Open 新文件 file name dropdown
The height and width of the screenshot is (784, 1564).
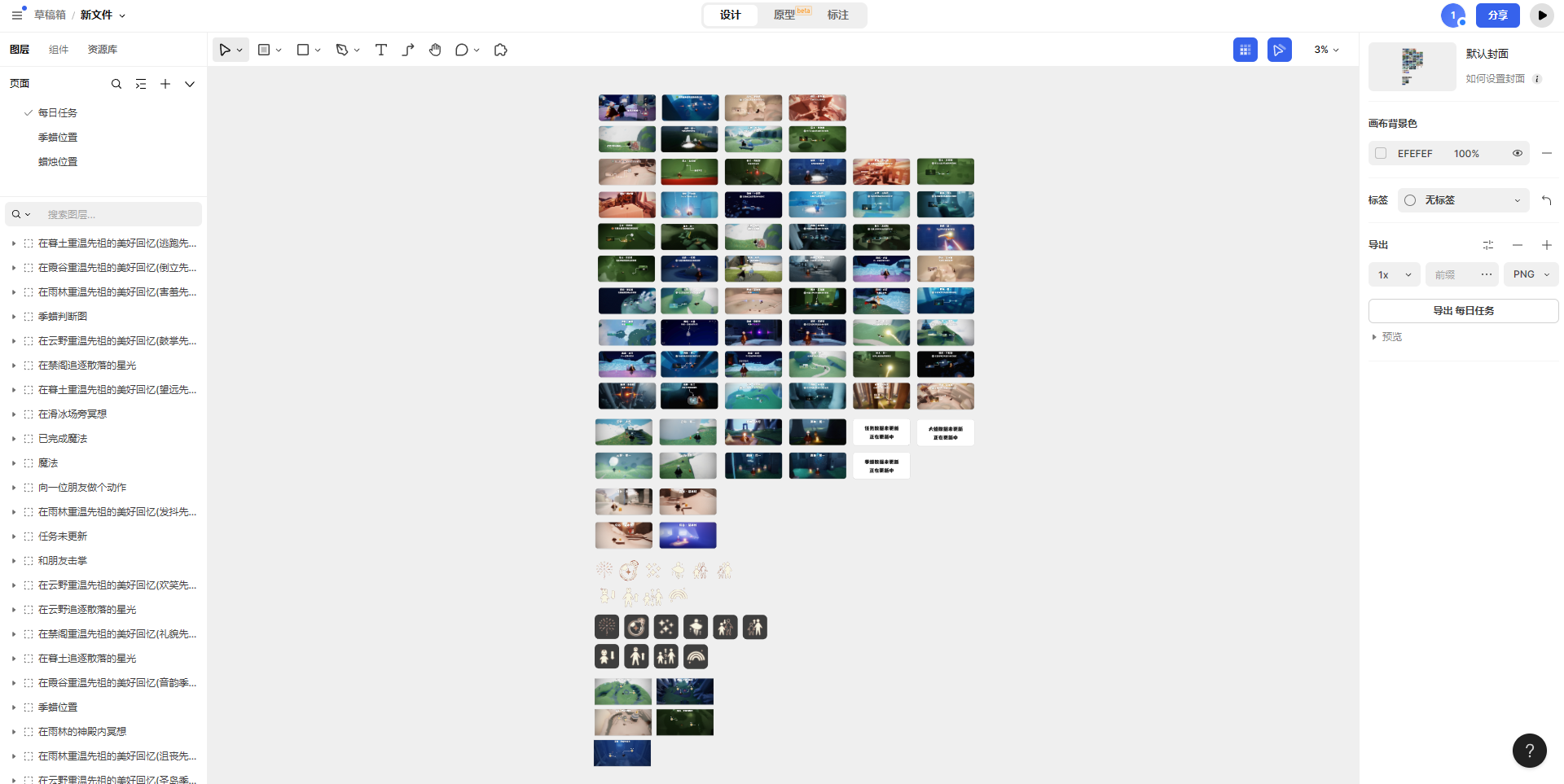click(x=122, y=15)
